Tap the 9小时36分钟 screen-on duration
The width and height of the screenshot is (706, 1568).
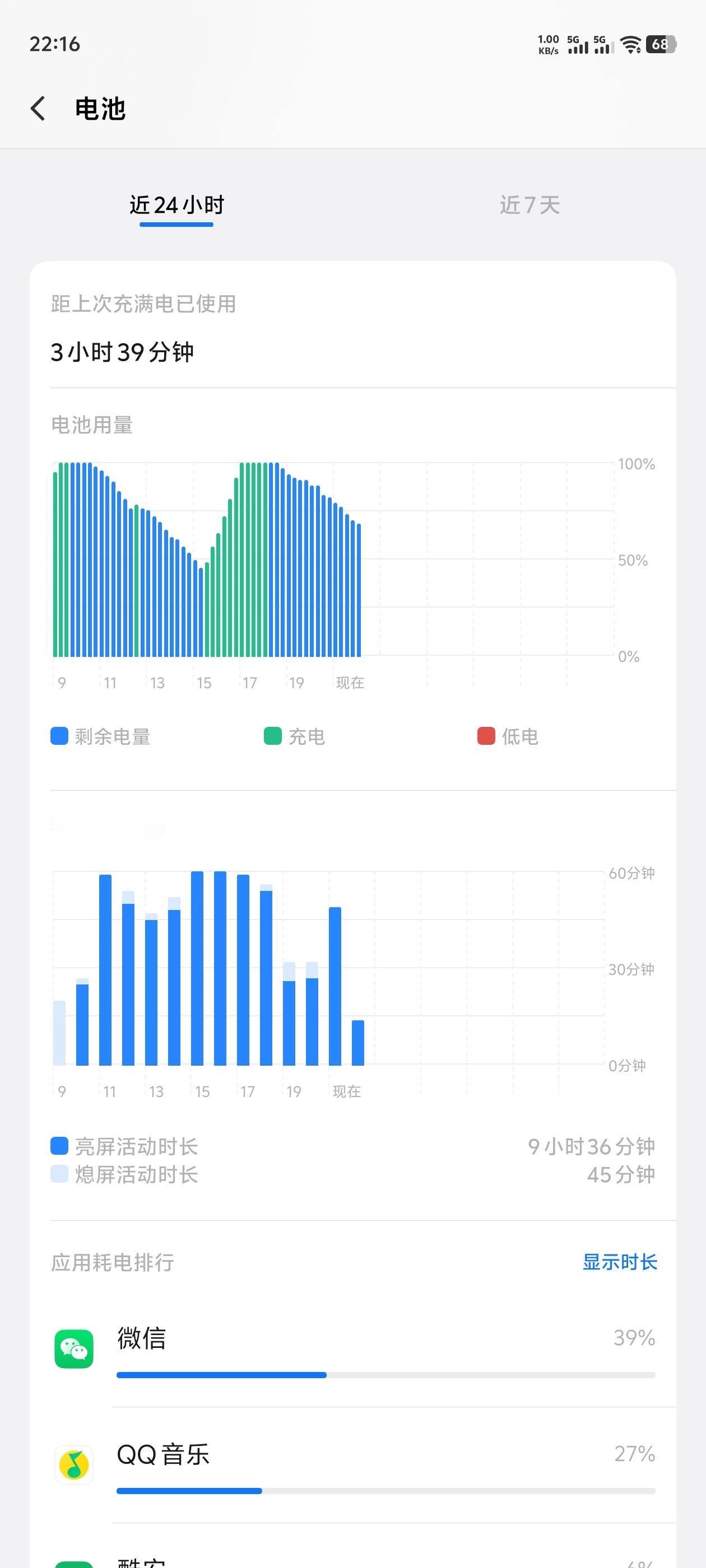[591, 1146]
